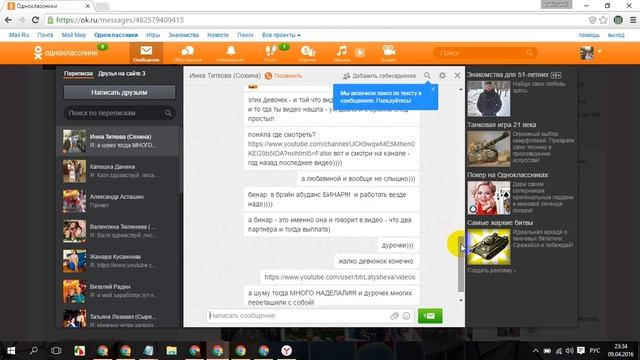
Task: Click the помощь help link
Action: click(589, 35)
